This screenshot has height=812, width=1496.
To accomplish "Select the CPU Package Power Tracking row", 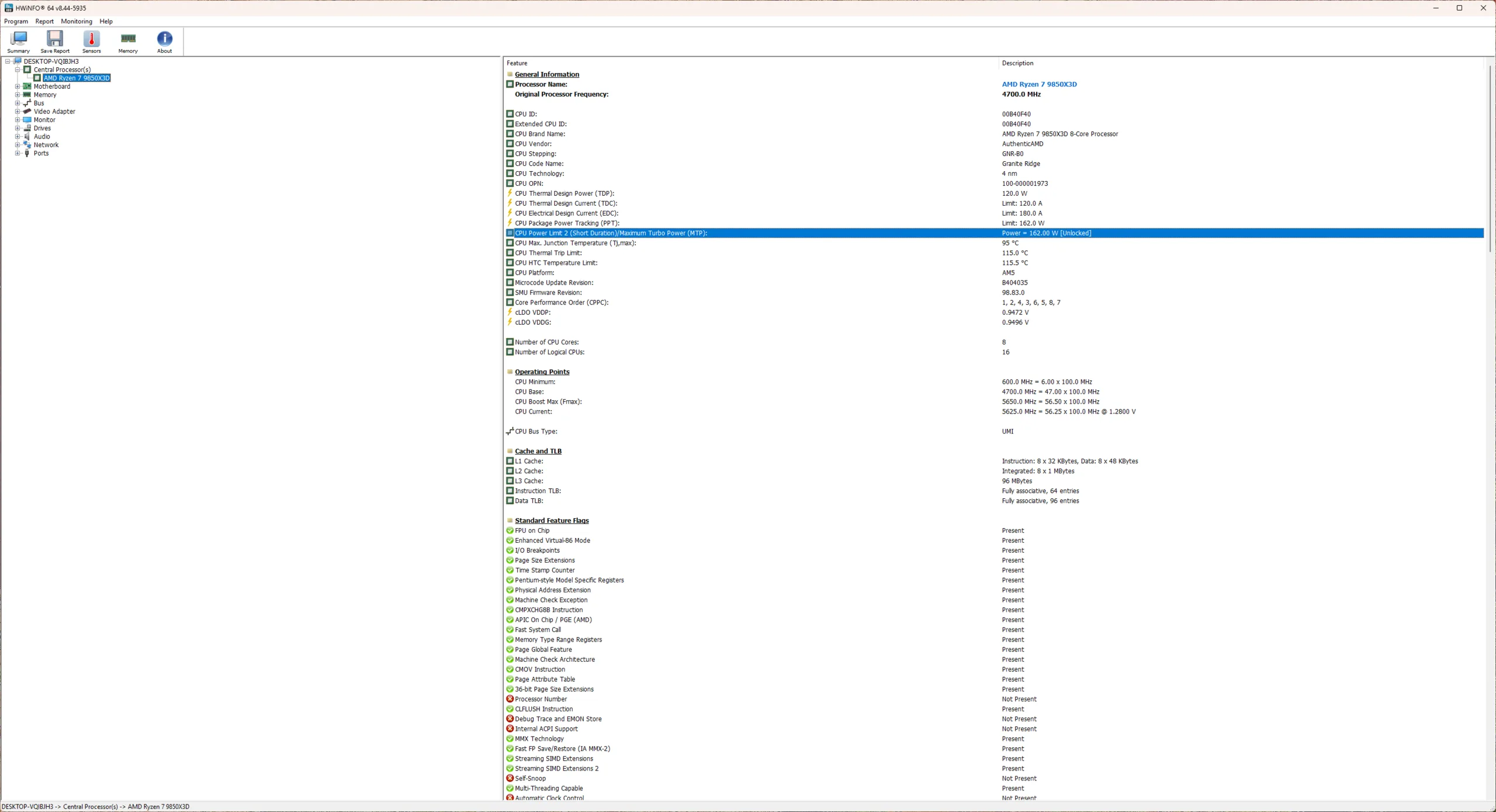I will pos(567,223).
